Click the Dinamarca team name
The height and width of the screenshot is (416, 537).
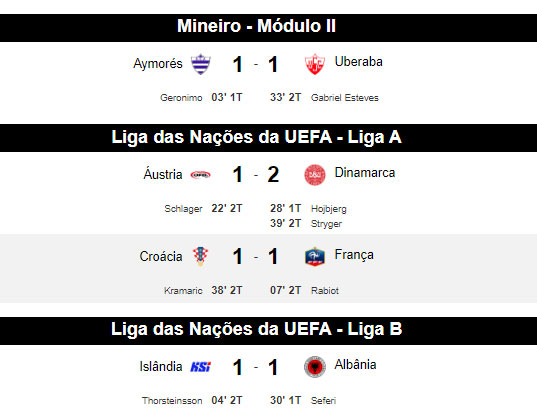(x=365, y=173)
